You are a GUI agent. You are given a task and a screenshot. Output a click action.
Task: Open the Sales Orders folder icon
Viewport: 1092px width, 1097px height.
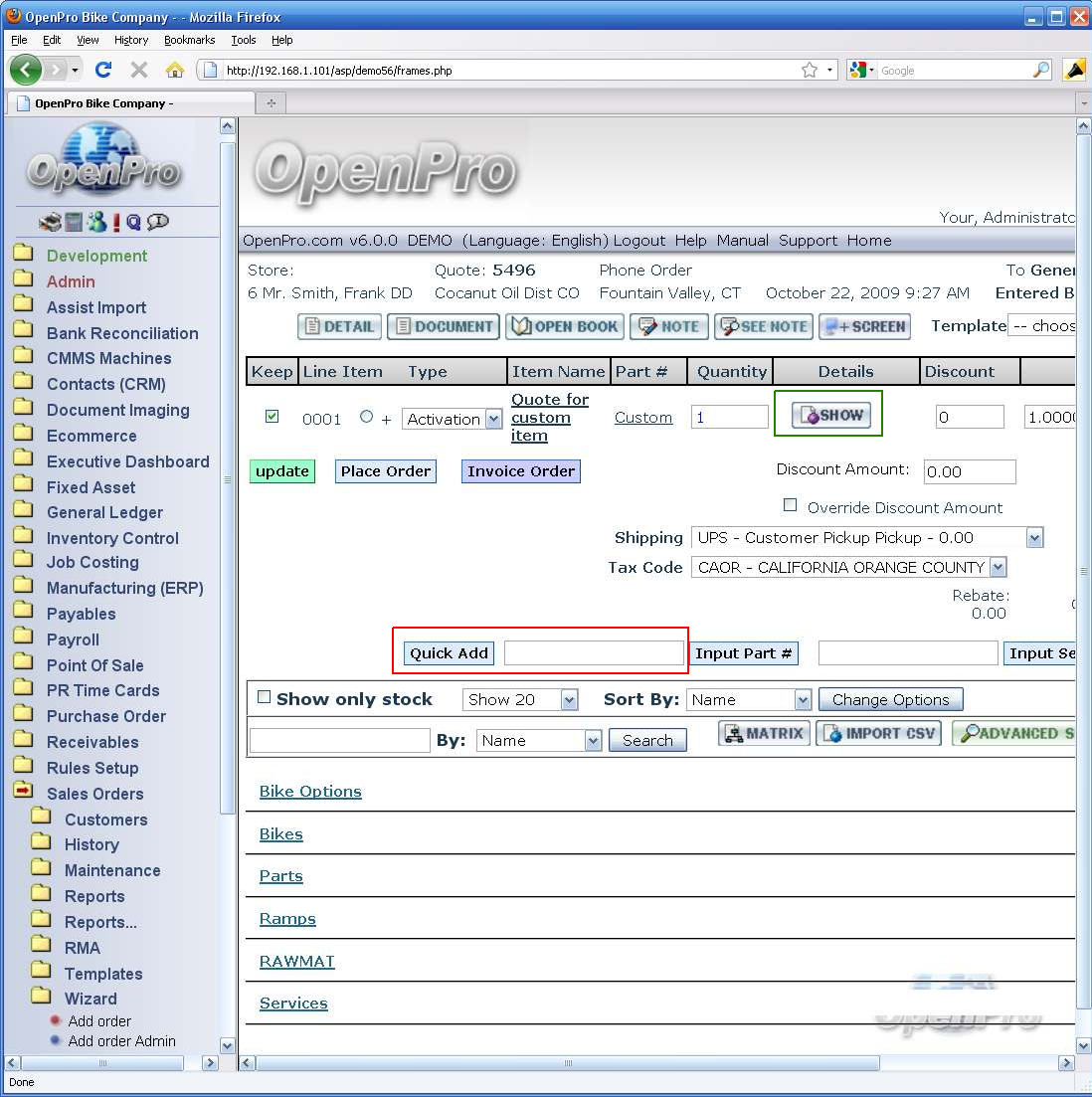(x=23, y=793)
